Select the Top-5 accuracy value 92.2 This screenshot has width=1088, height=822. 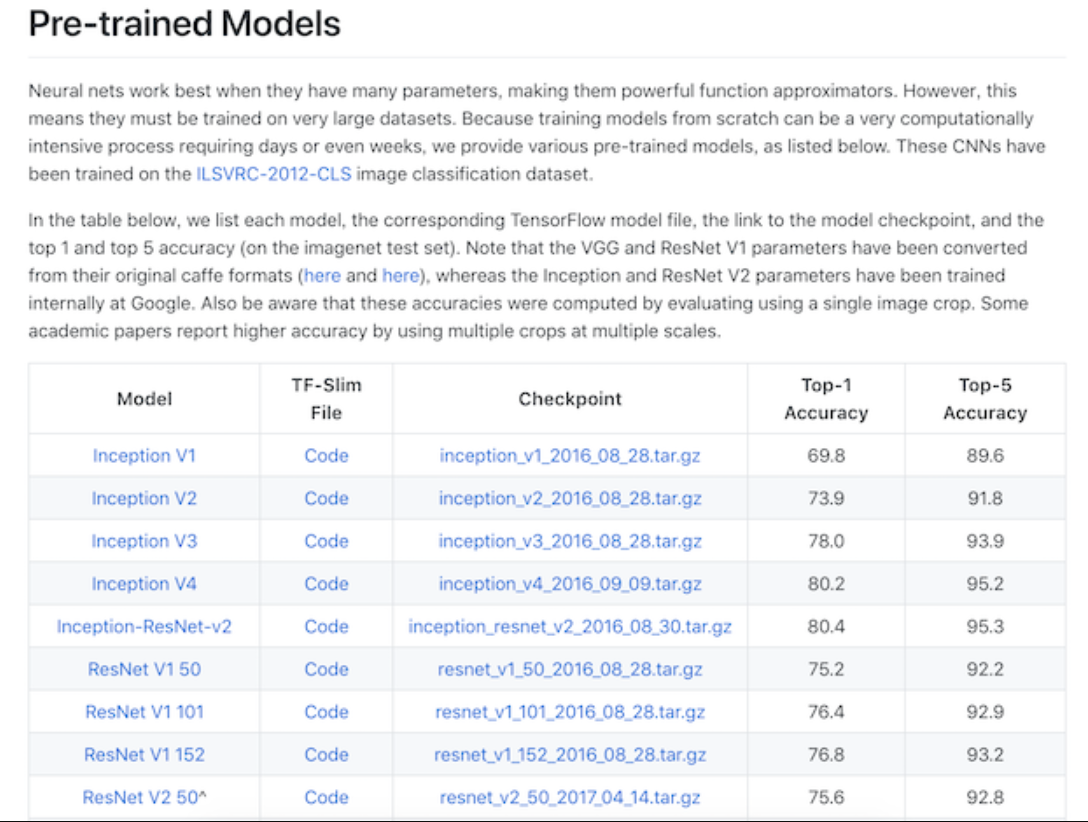pyautogui.click(x=985, y=669)
